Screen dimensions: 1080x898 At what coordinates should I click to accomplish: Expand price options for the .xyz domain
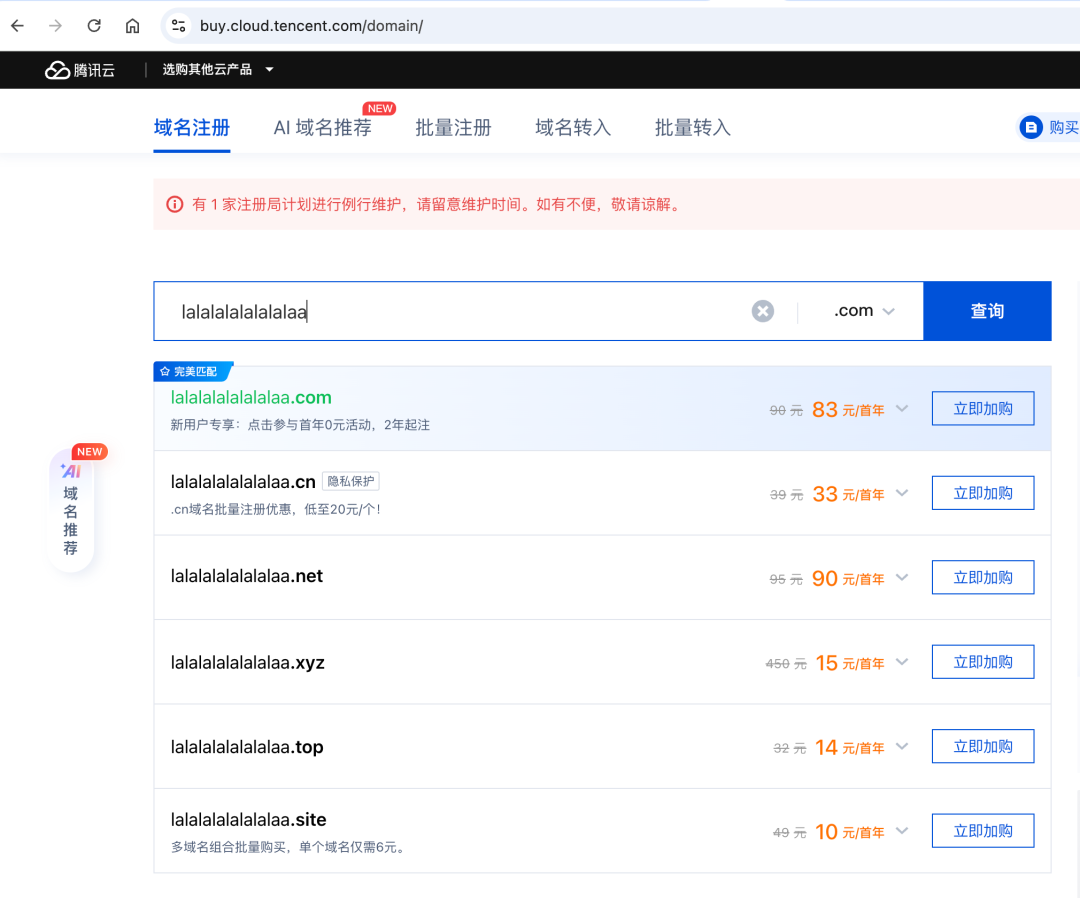(902, 662)
